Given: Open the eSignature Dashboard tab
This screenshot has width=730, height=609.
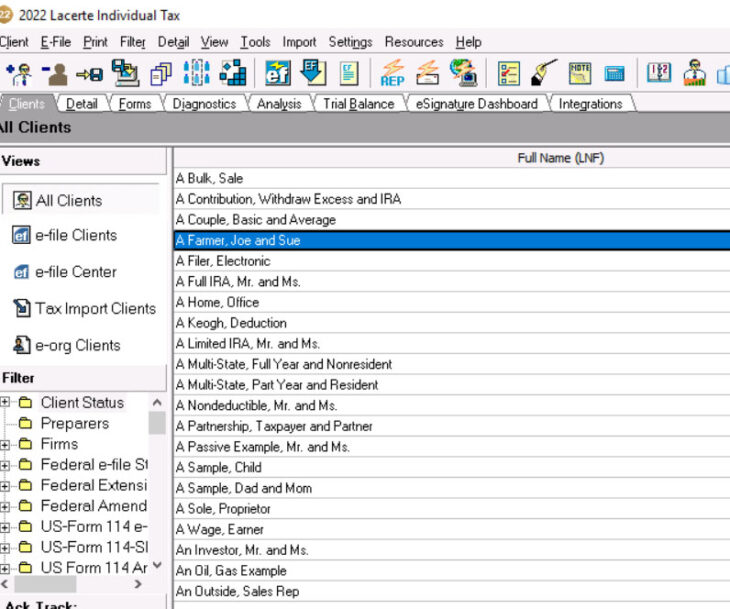Looking at the screenshot, I should [x=476, y=104].
